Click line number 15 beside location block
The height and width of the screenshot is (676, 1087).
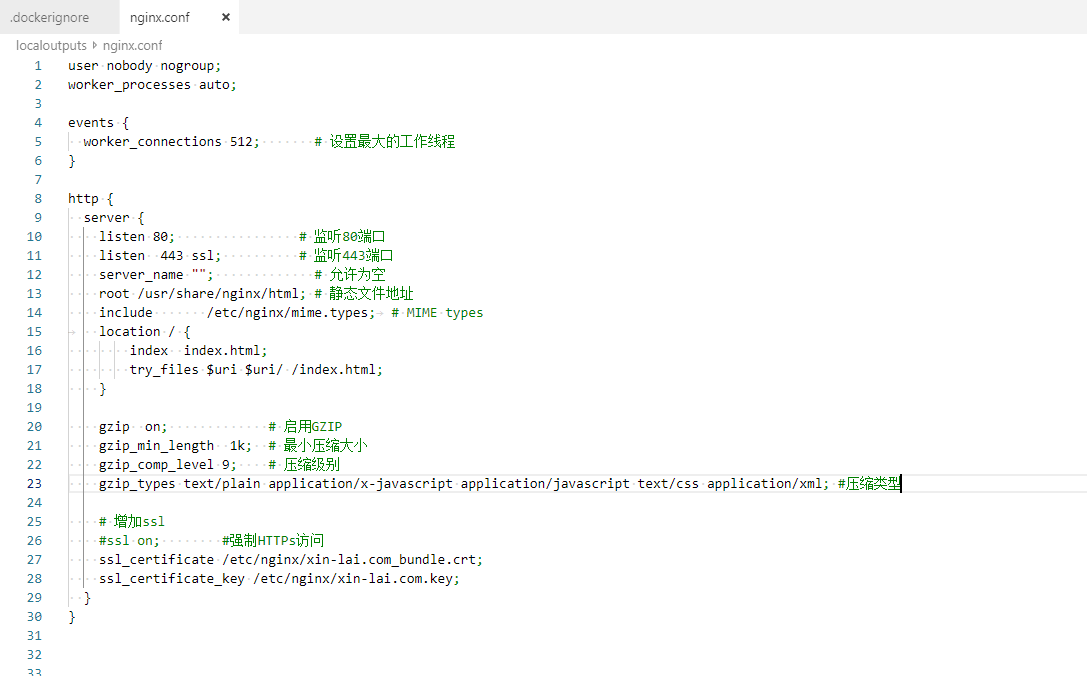click(35, 332)
